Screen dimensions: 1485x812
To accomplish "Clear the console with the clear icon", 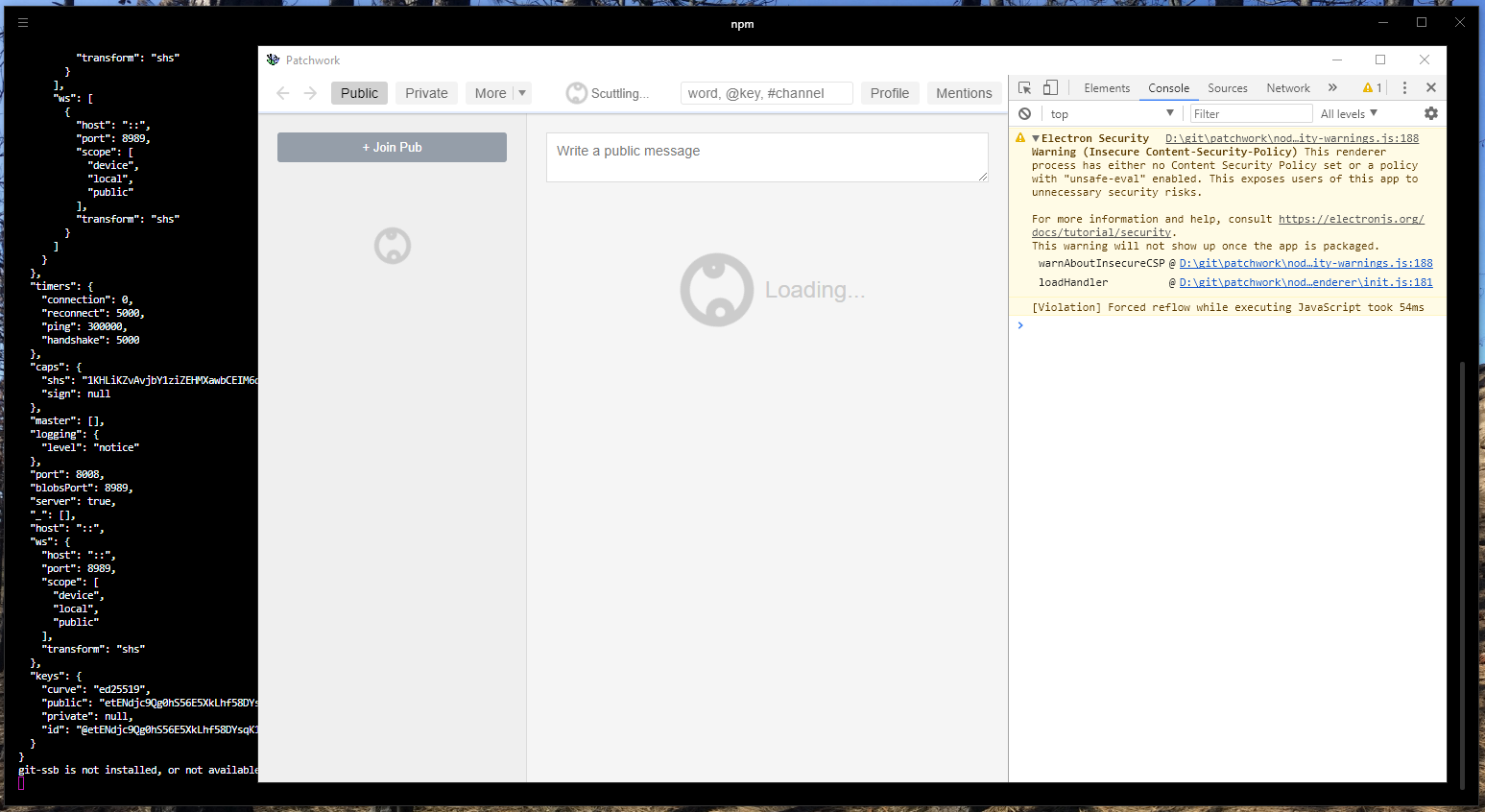I will tap(1025, 113).
